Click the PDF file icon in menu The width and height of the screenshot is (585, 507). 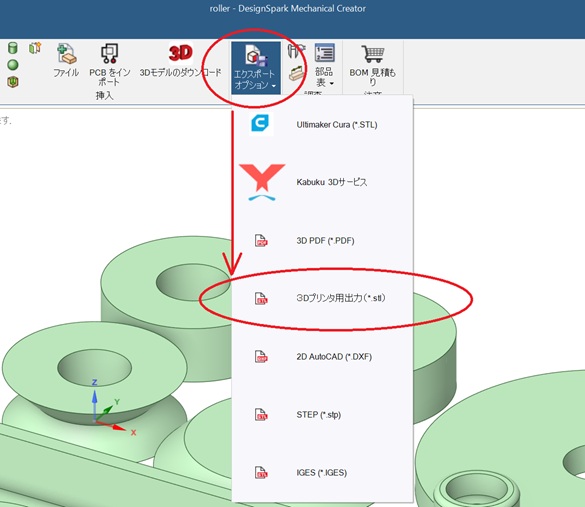point(261,241)
